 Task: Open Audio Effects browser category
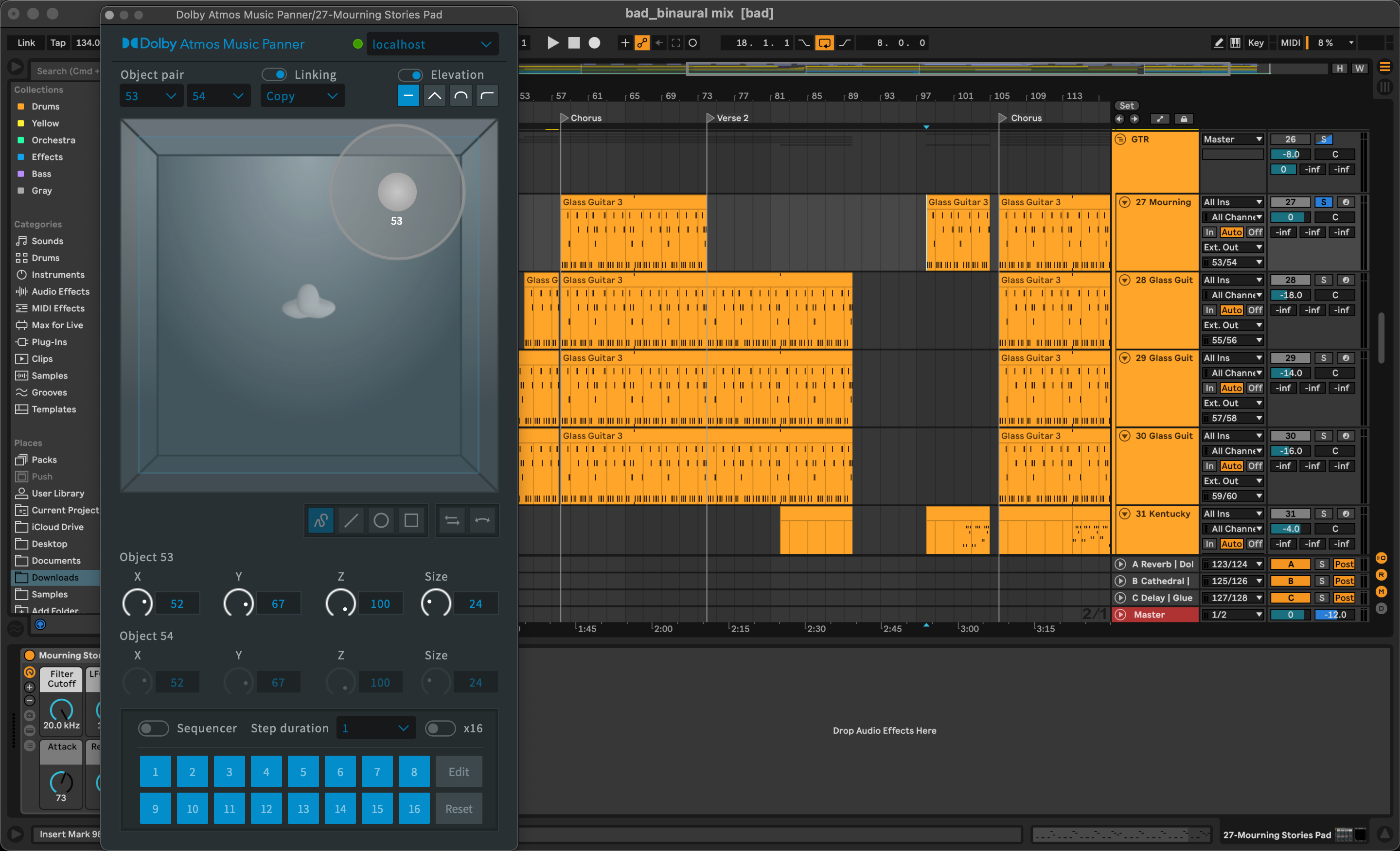[x=60, y=291]
